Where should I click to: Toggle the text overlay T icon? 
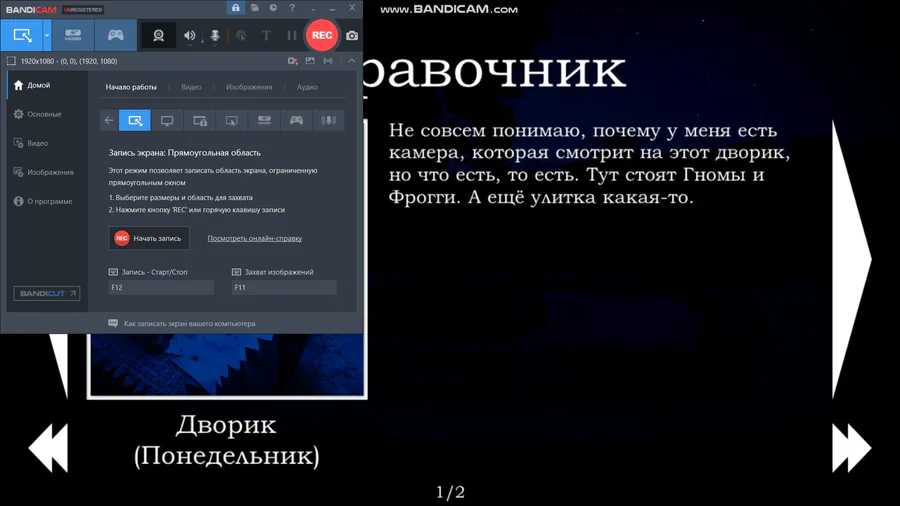266,36
